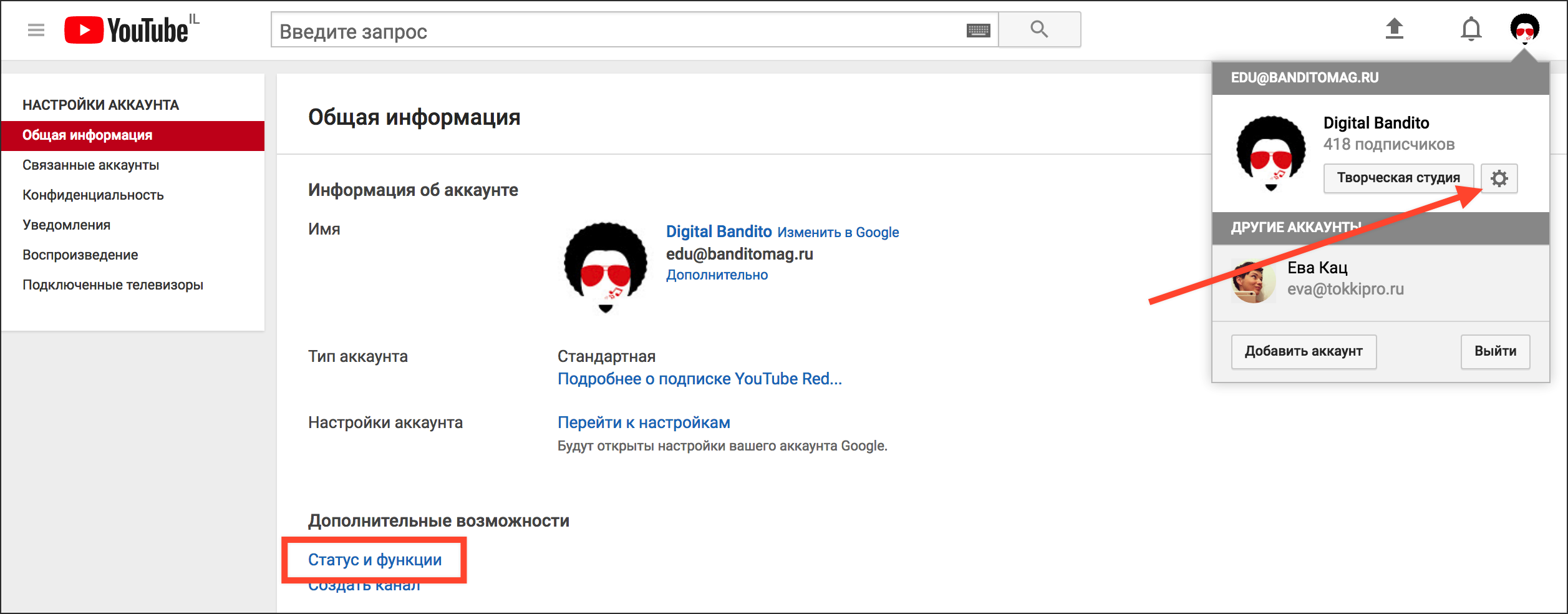Open YouTube settings gear in account popup
Image resolution: width=1568 pixels, height=614 pixels.
pos(1499,178)
